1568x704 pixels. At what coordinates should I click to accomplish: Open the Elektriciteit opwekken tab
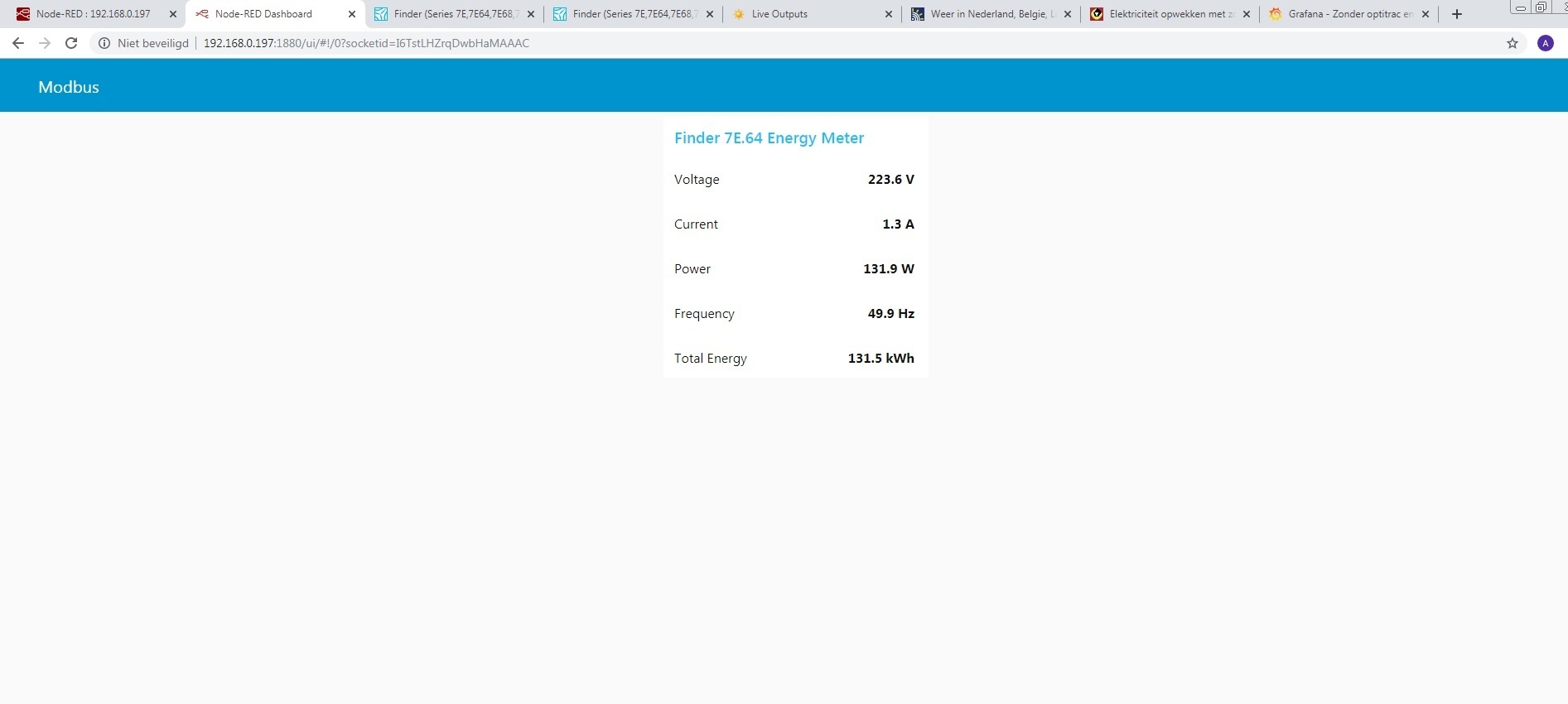click(x=1168, y=14)
